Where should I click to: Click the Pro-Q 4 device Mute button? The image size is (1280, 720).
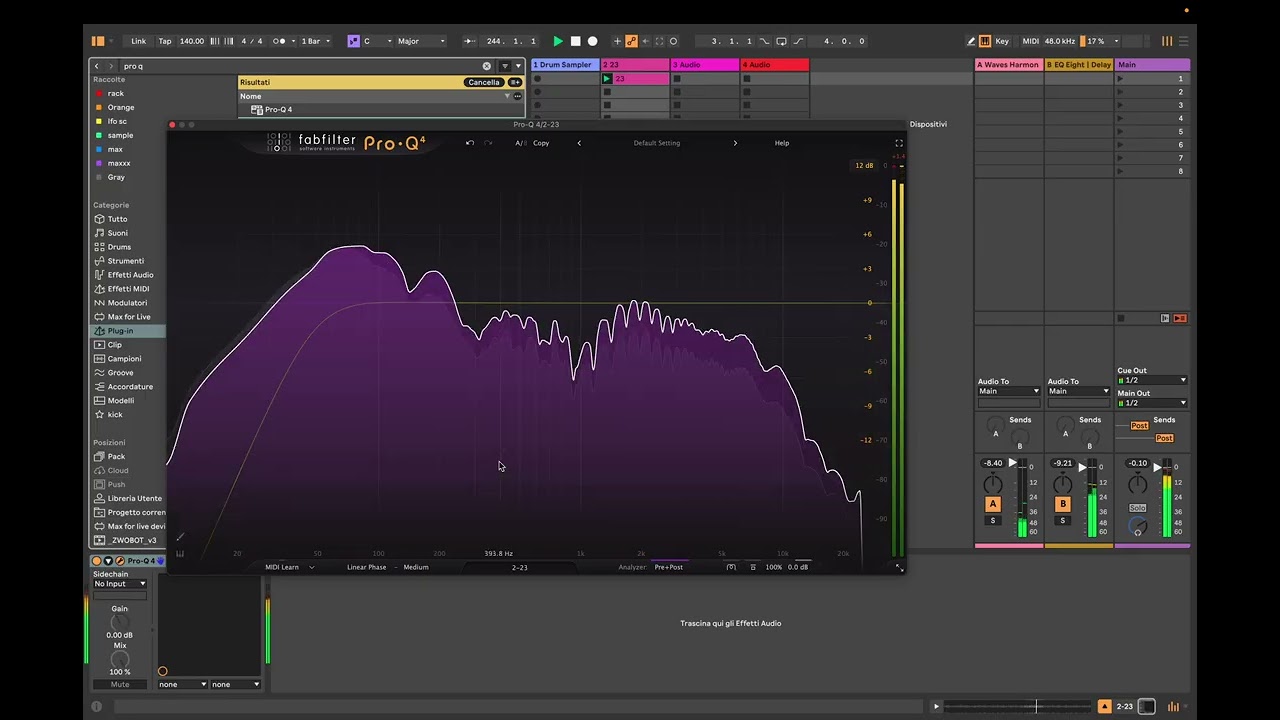click(x=120, y=685)
